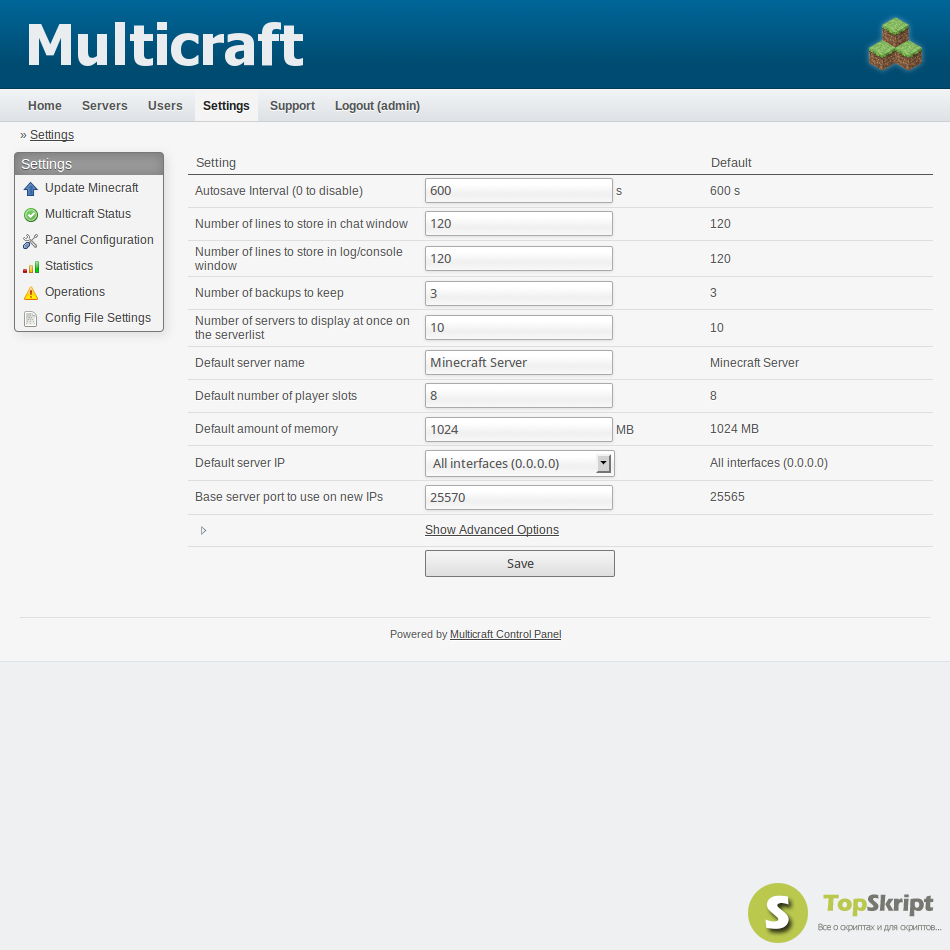This screenshot has height=950, width=950.
Task: Open the Users menu tab
Action: [x=165, y=106]
